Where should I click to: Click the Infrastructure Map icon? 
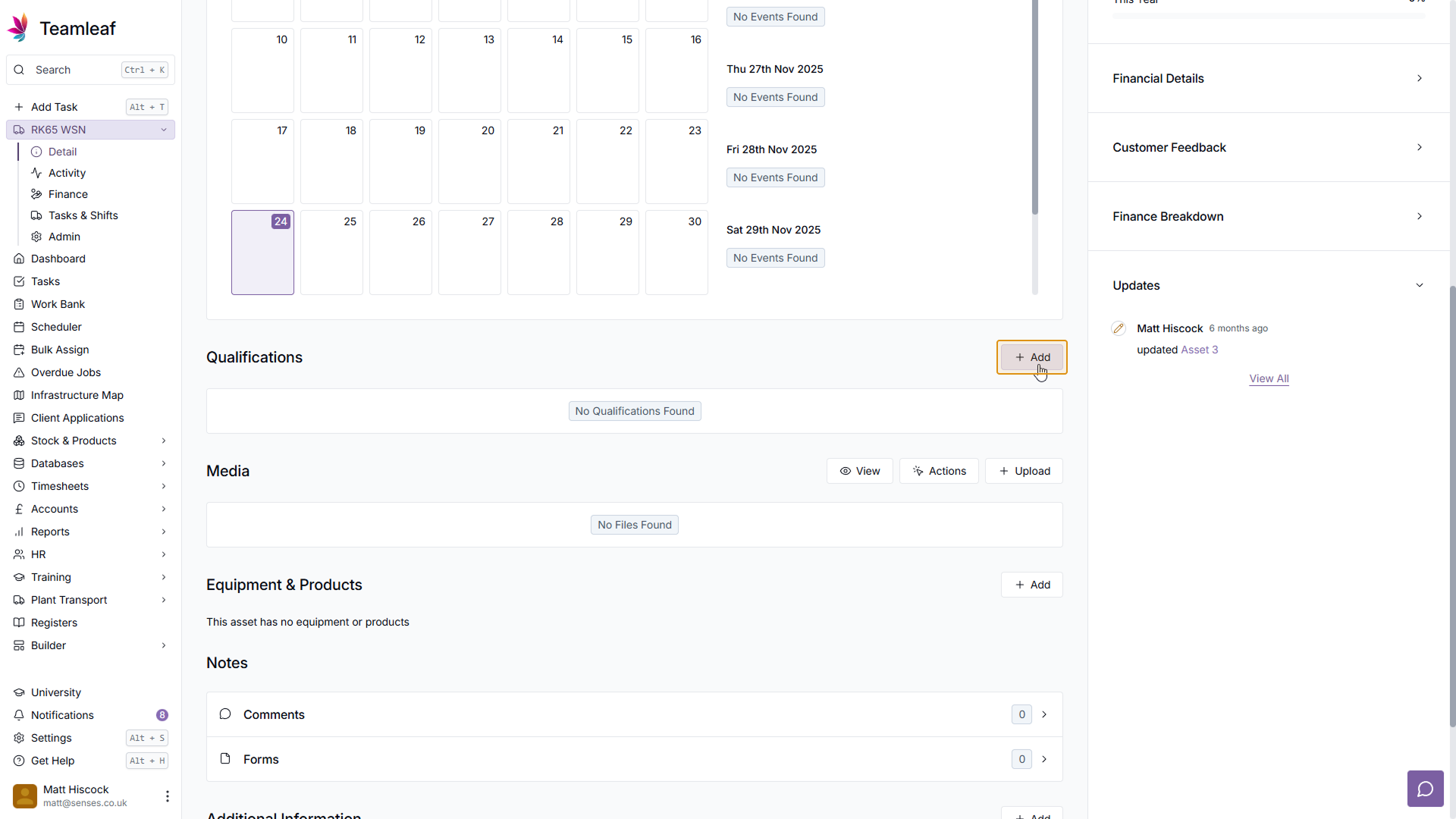19,395
